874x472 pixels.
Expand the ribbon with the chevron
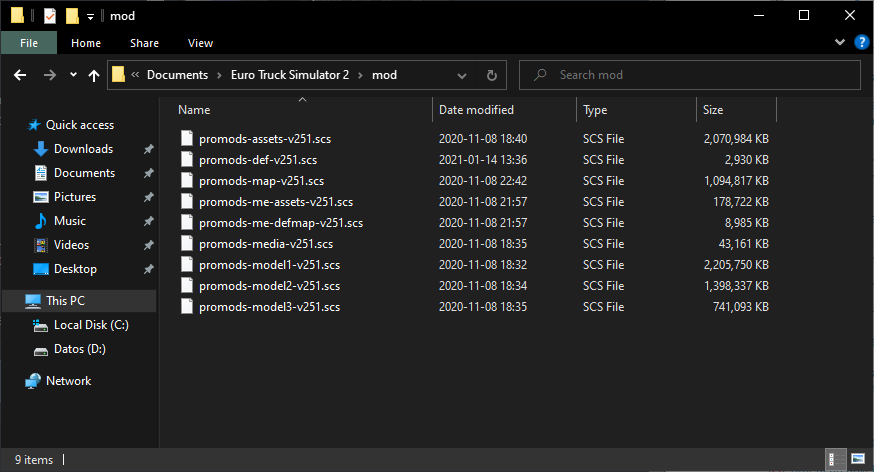click(x=840, y=43)
